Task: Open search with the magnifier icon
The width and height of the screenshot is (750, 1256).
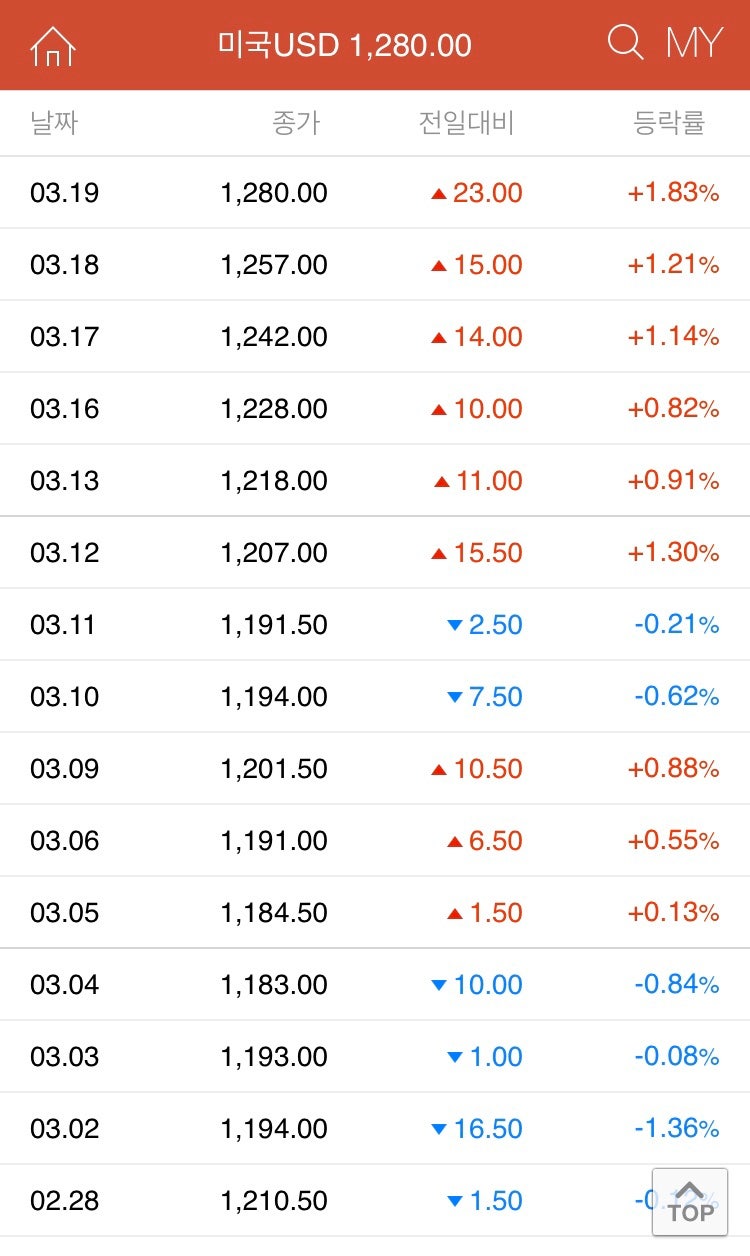Action: click(626, 43)
